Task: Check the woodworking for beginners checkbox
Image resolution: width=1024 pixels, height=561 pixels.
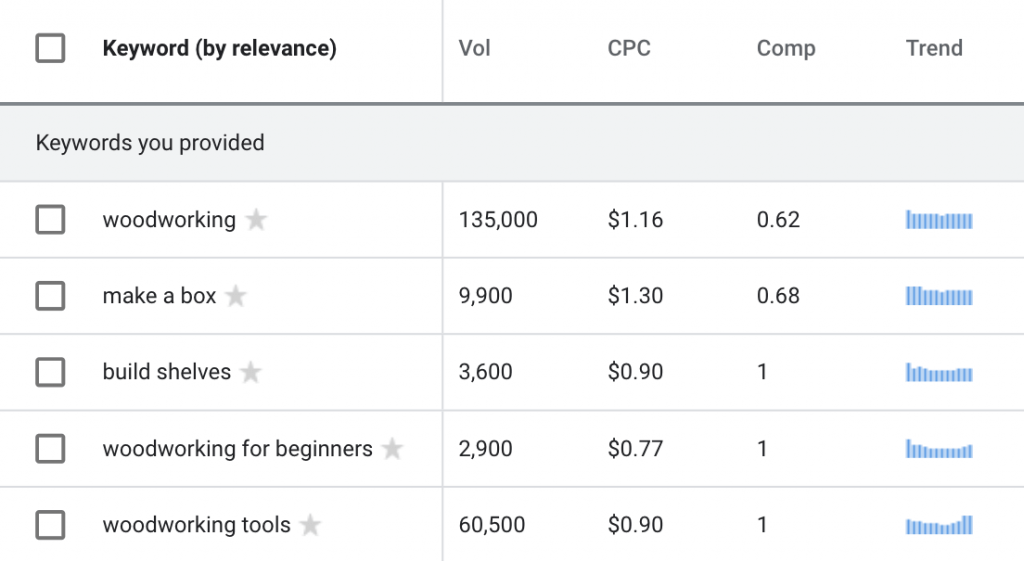Action: click(50, 449)
